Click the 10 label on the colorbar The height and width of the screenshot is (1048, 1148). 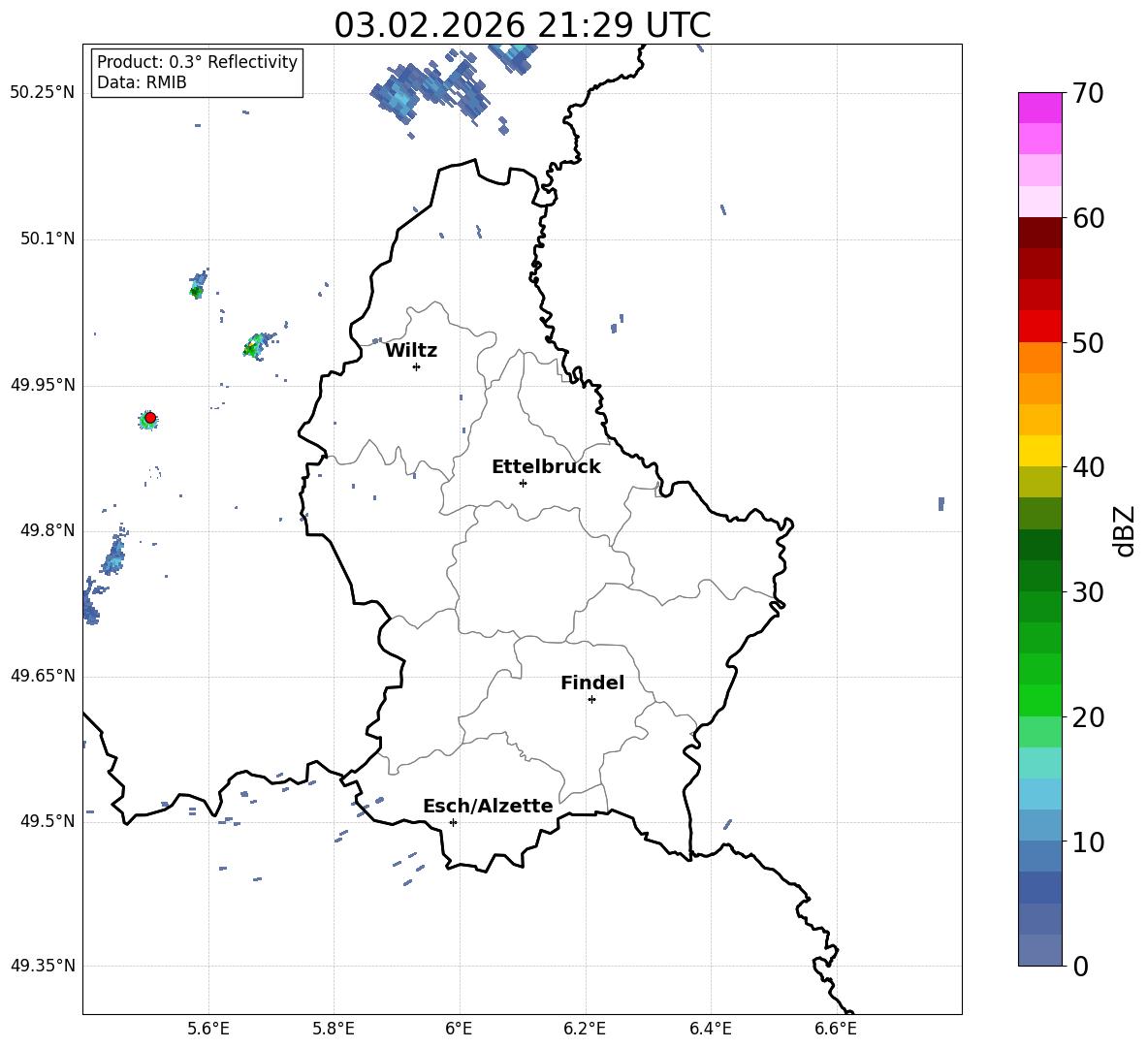[x=1088, y=842]
